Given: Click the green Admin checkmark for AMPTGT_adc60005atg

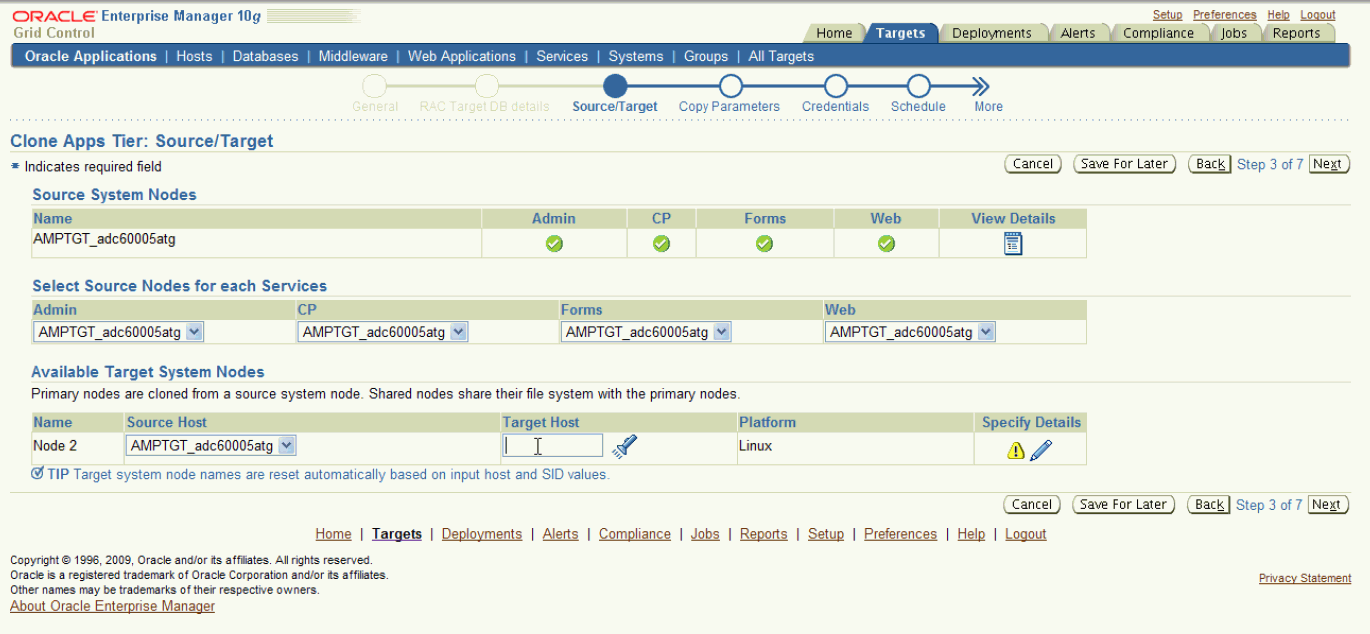Looking at the screenshot, I should tap(554, 243).
